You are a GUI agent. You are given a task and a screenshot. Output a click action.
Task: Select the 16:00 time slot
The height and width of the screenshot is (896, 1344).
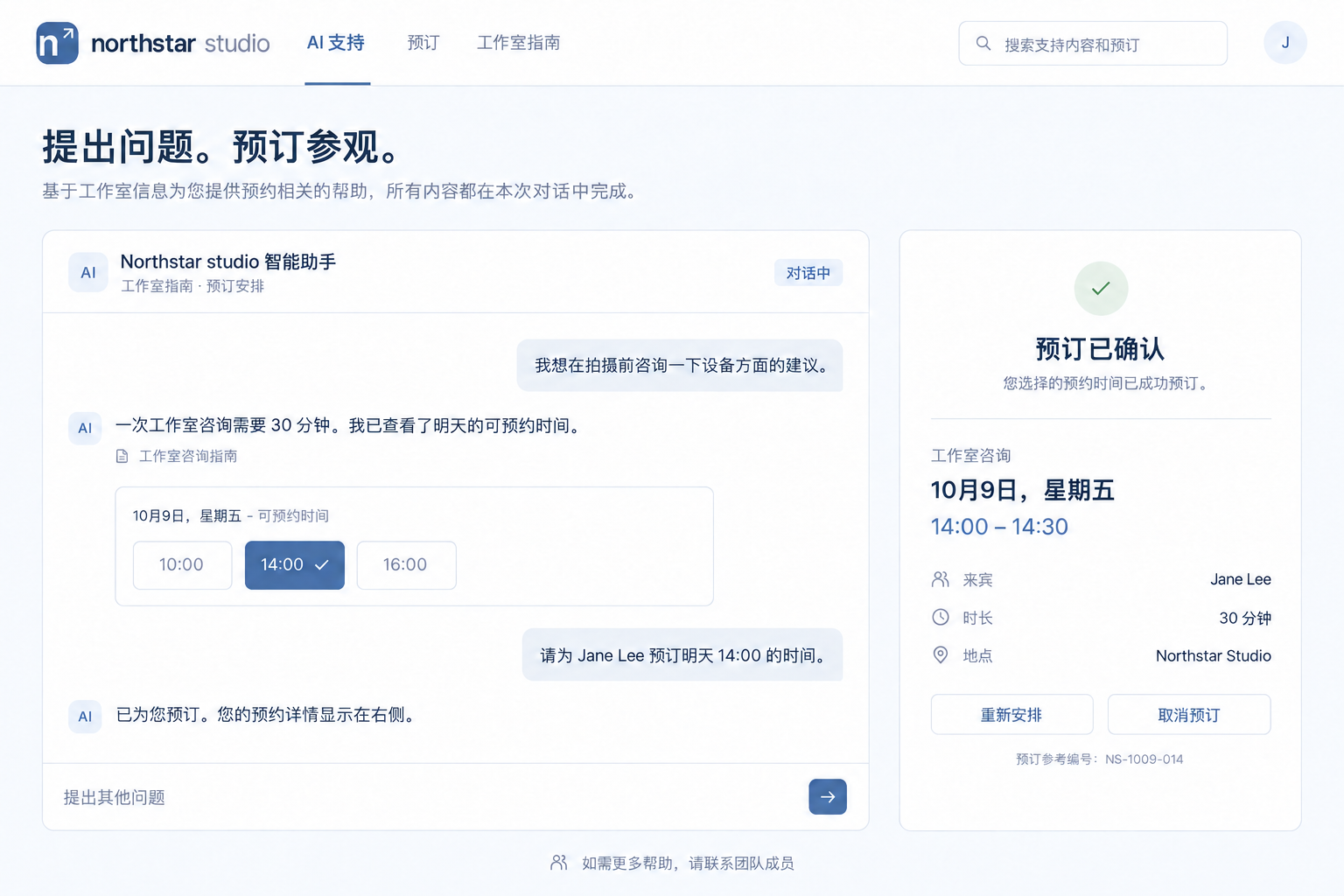[406, 565]
